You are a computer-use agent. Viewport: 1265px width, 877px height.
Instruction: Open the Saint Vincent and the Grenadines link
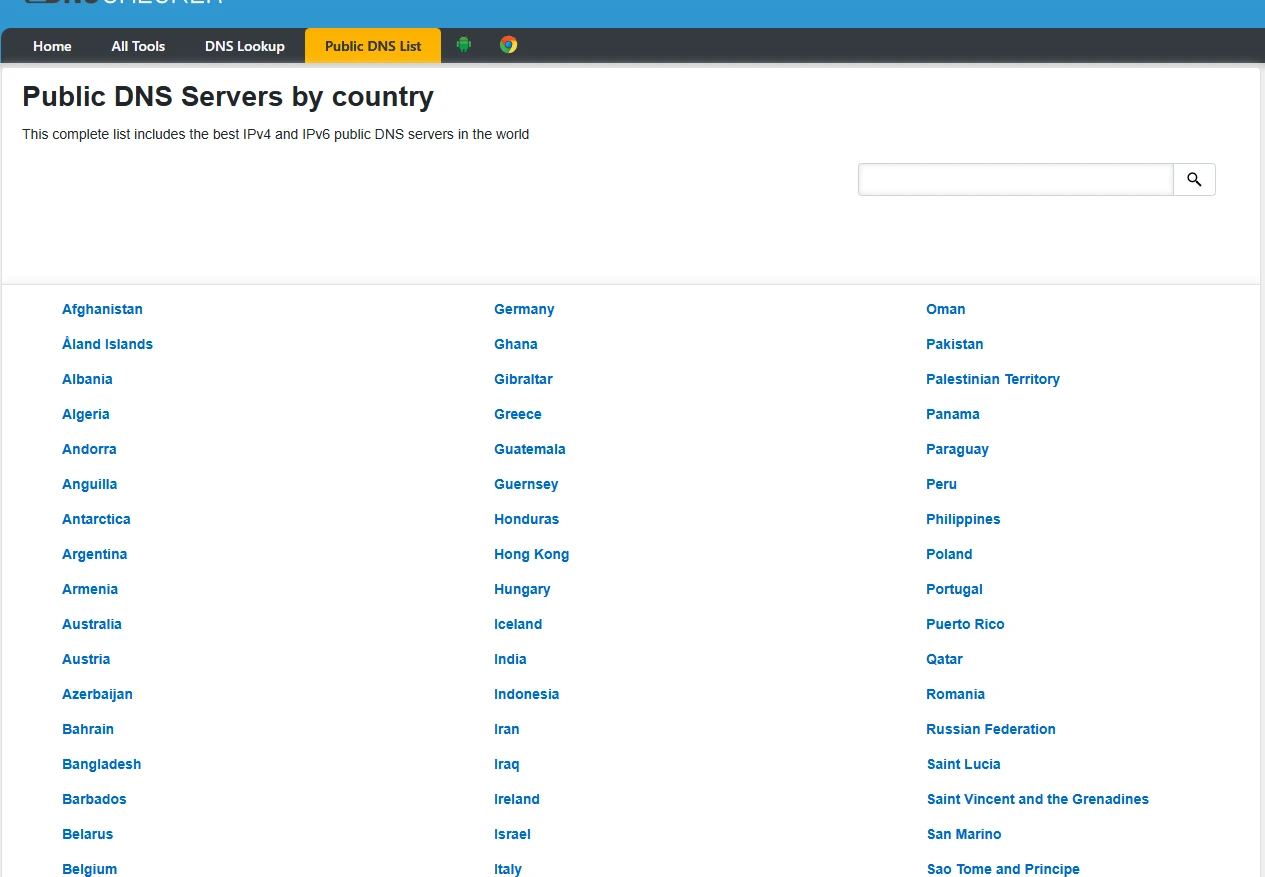click(x=1037, y=799)
